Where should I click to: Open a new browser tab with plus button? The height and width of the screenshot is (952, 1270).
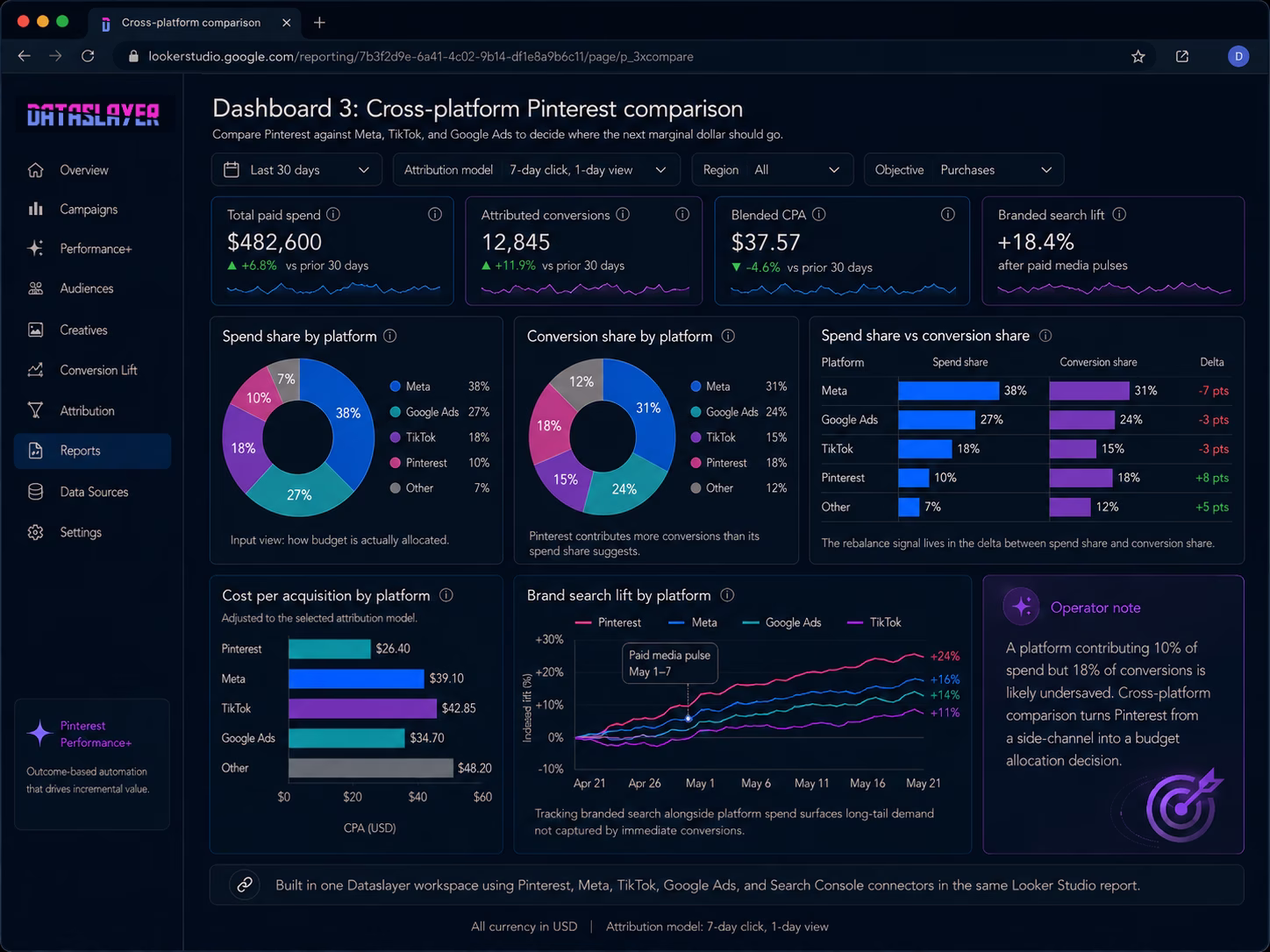click(319, 23)
